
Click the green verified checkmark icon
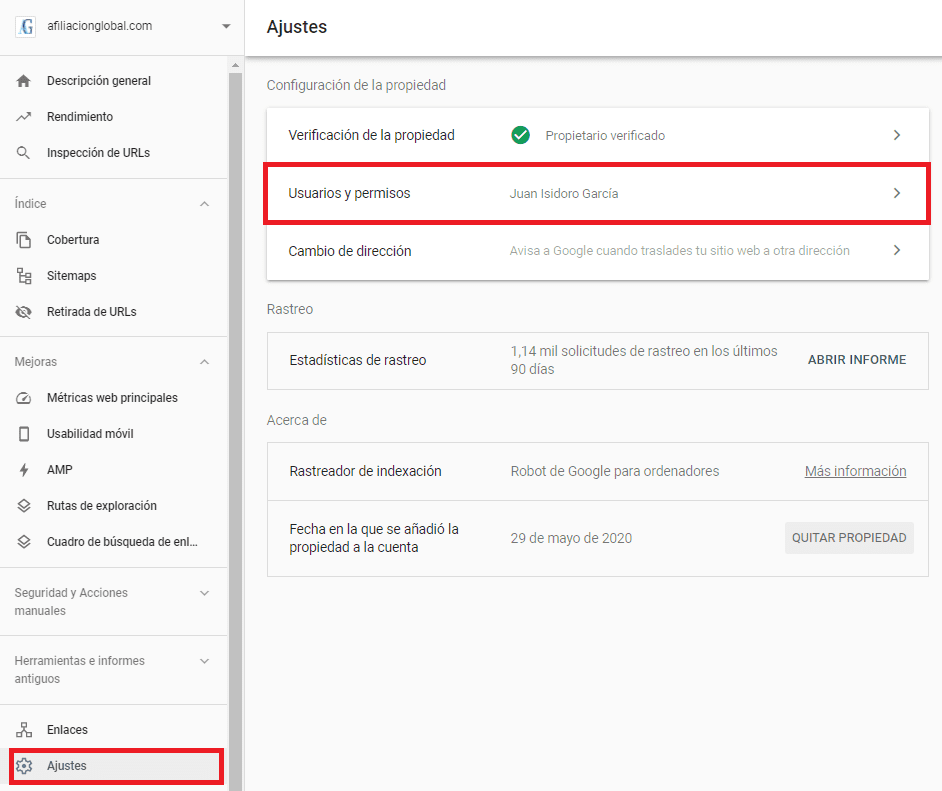(520, 135)
